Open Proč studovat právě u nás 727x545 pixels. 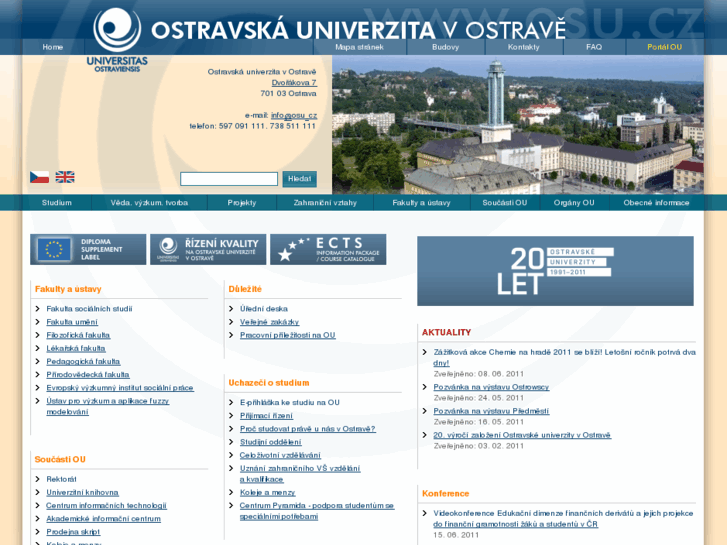pyautogui.click(x=307, y=429)
